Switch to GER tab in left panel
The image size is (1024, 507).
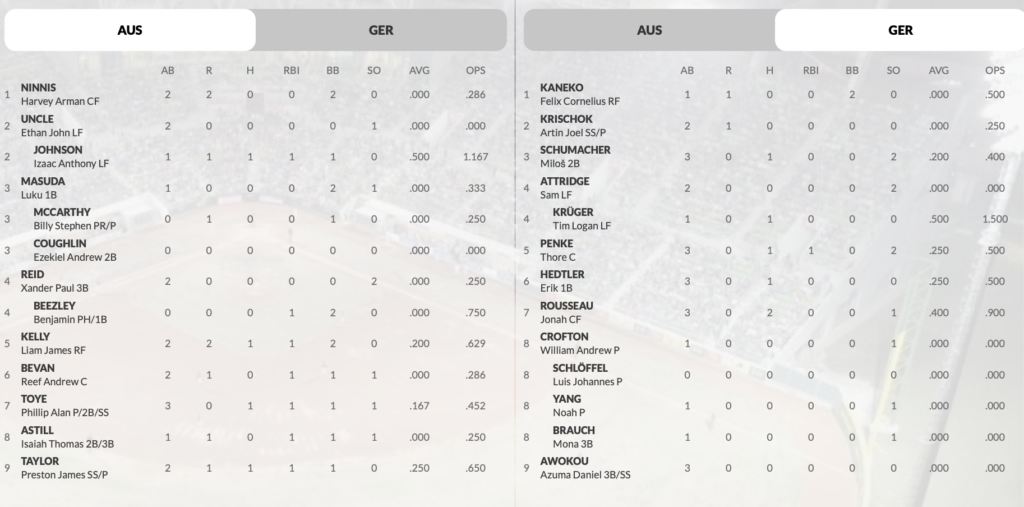381,30
